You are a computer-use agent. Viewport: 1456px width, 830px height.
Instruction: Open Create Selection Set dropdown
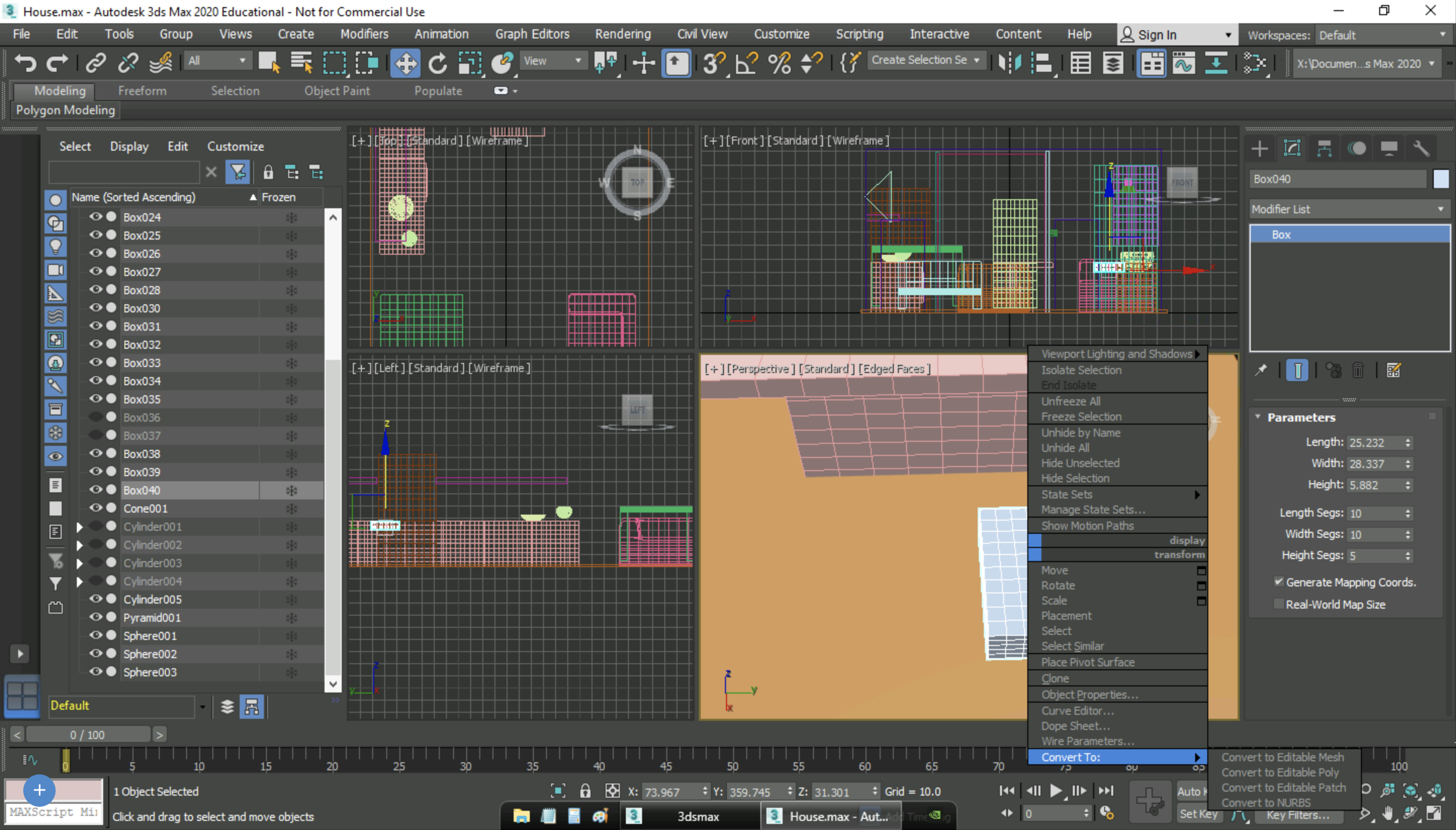pos(925,60)
